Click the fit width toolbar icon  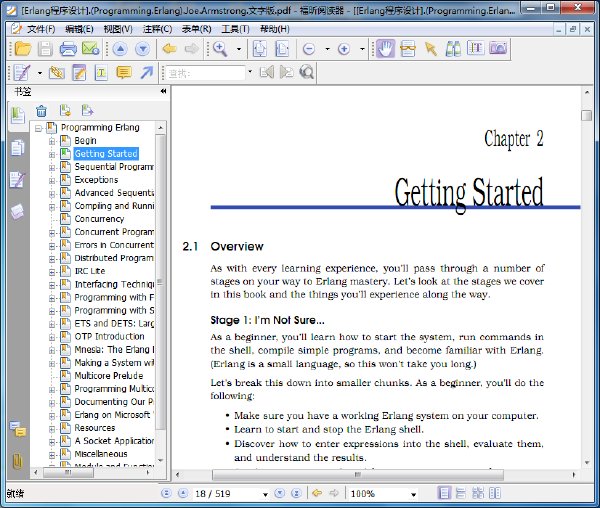point(282,49)
